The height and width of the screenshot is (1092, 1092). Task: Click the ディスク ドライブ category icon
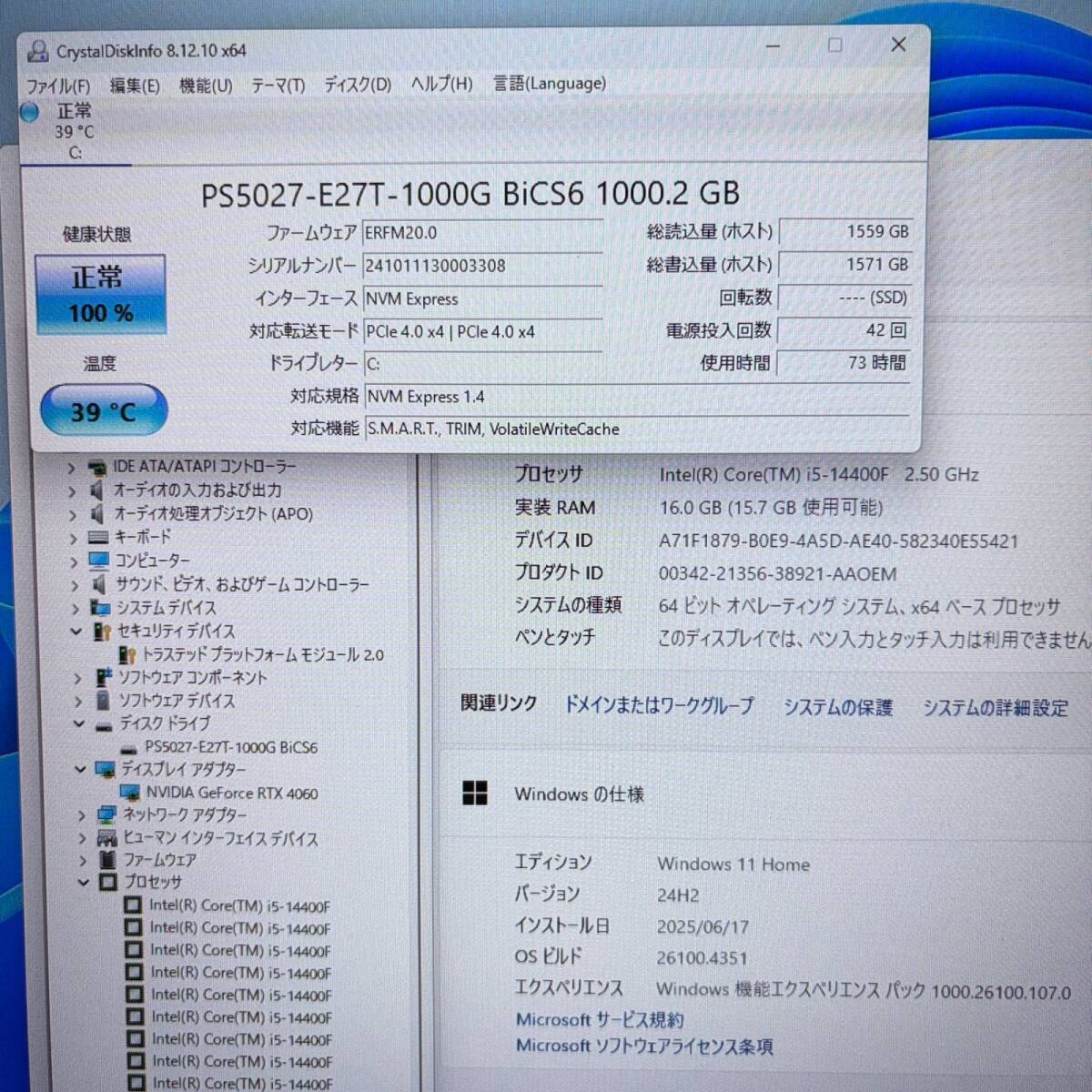click(x=104, y=725)
